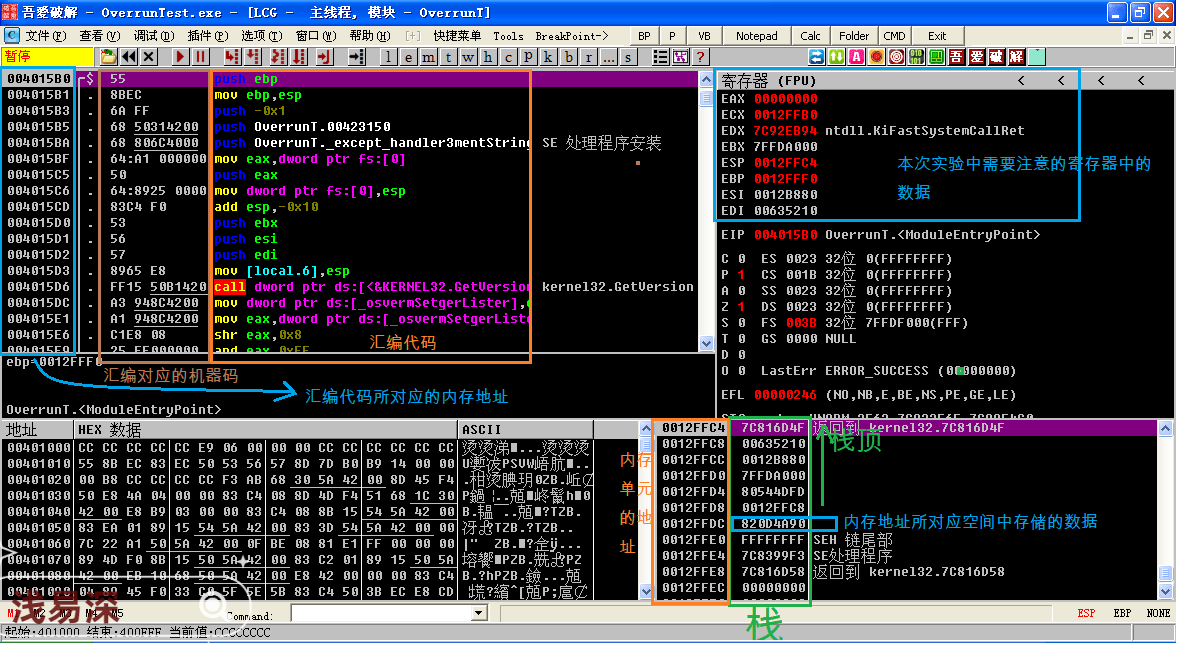This screenshot has width=1180, height=648.
Task: Click the red '解' icon
Action: (x=1017, y=56)
